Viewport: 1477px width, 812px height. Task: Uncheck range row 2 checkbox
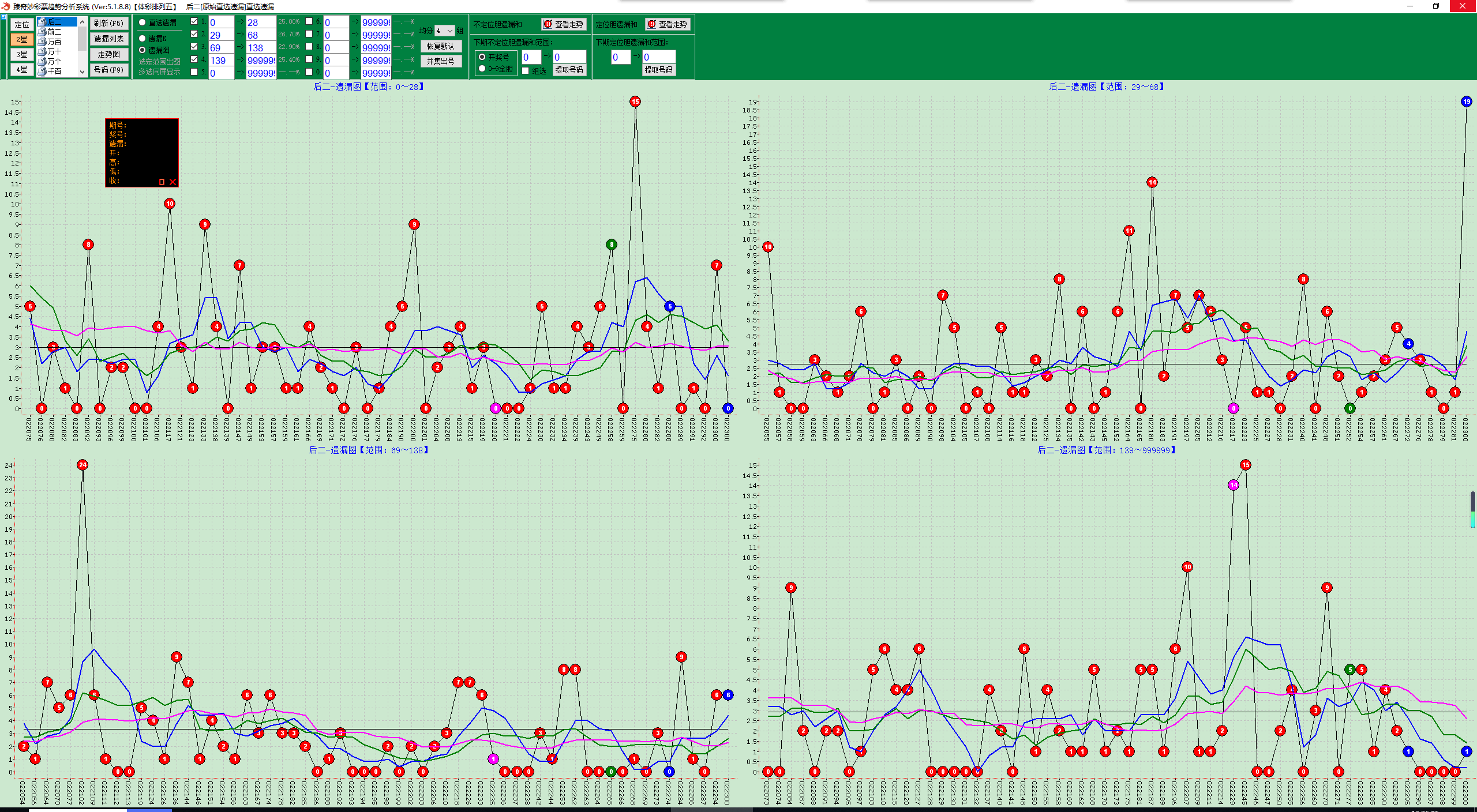click(x=194, y=34)
